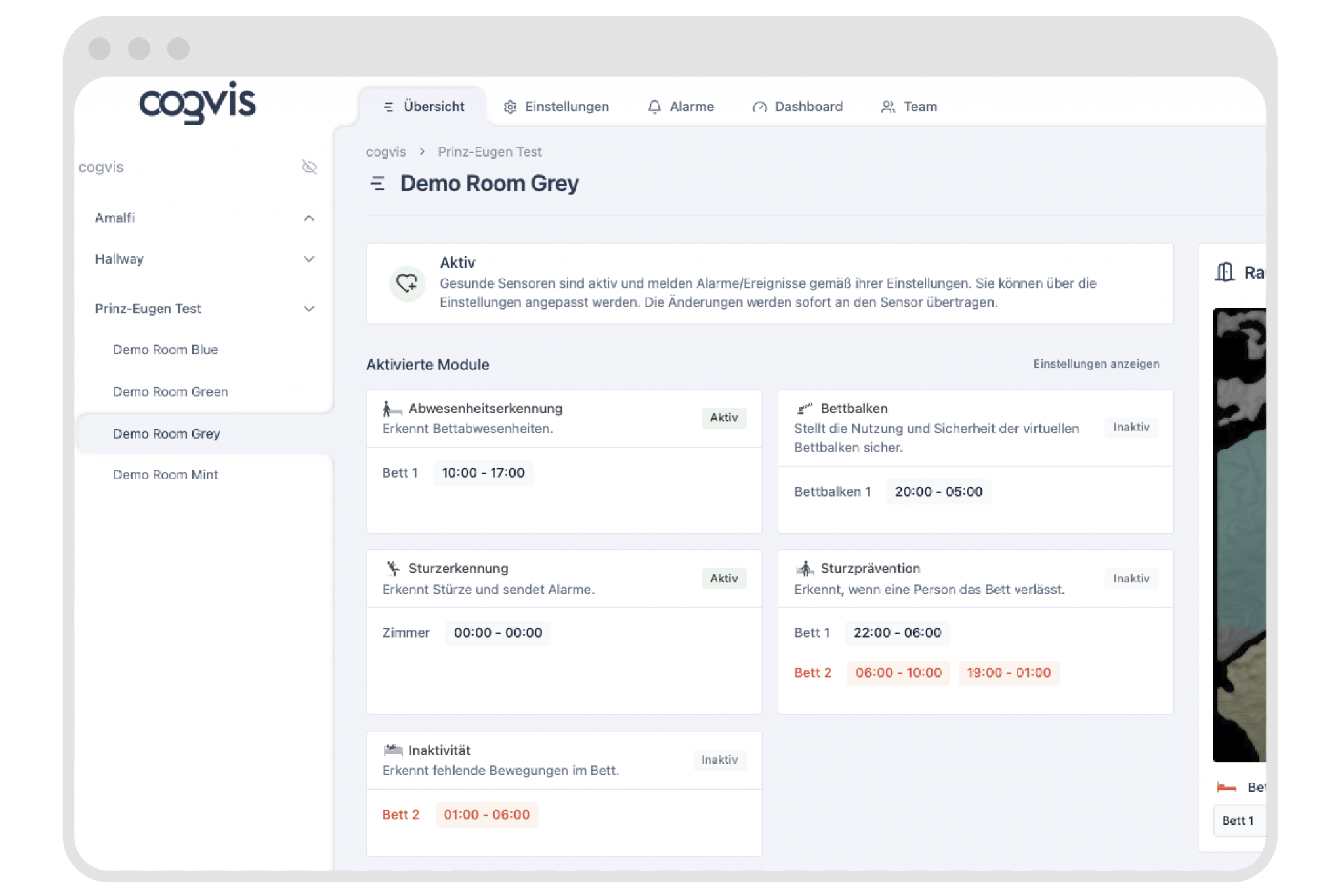
Task: Click the heart health status icon
Action: 407,283
